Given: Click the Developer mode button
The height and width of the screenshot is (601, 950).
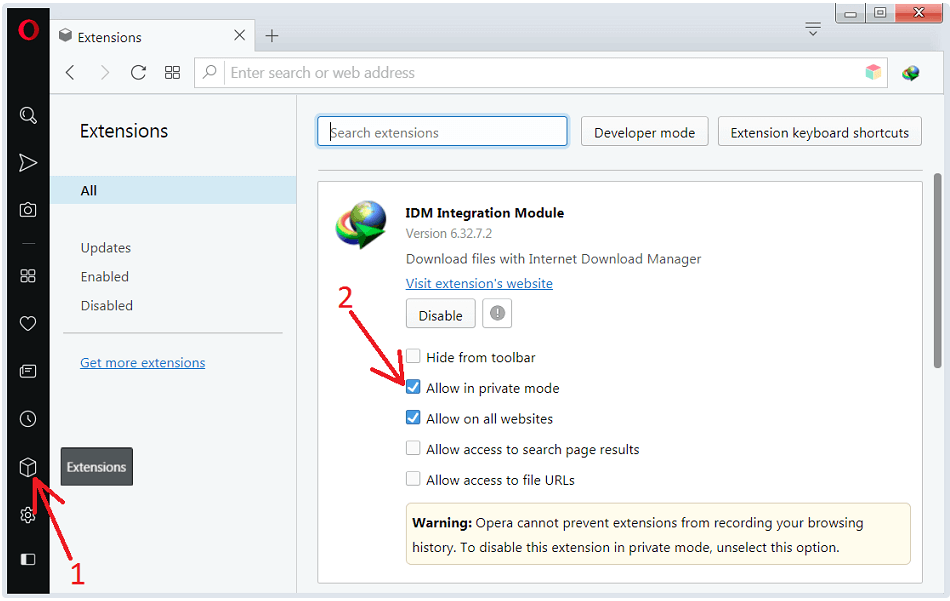Looking at the screenshot, I should 645,131.
